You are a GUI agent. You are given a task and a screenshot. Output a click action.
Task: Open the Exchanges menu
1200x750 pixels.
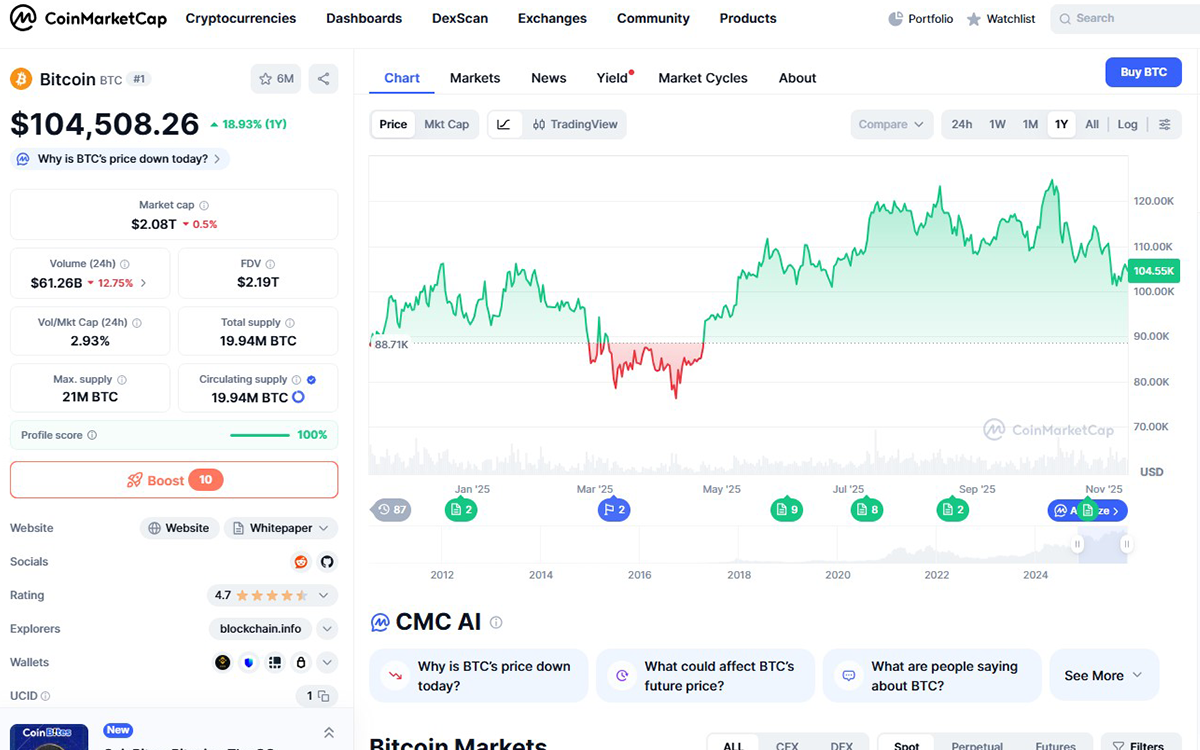pyautogui.click(x=552, y=18)
